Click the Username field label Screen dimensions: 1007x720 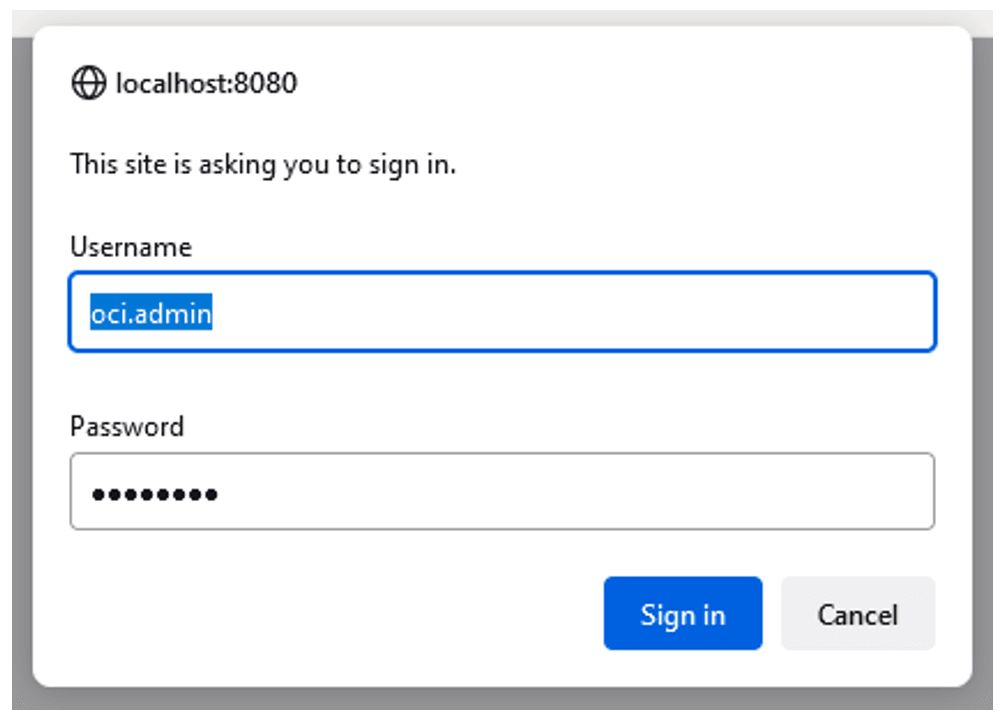(130, 246)
